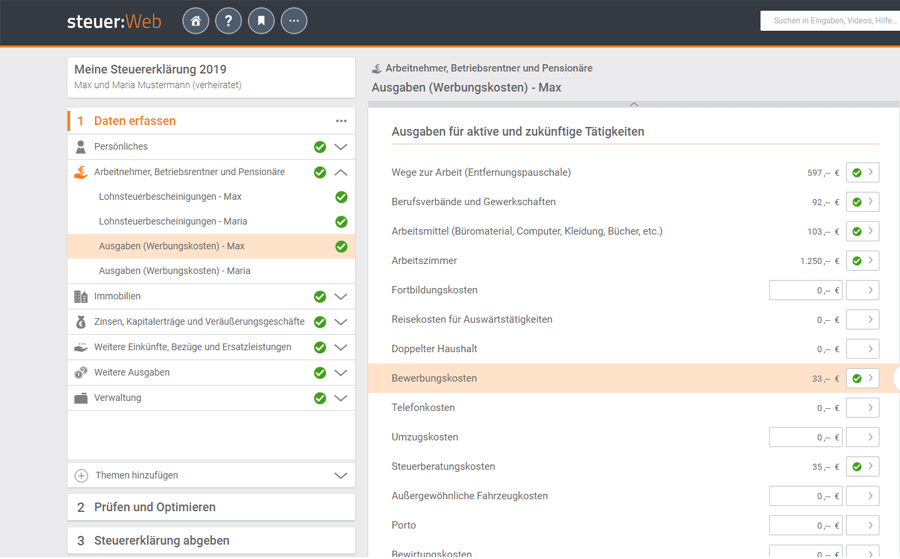Open details arrow for Reisekosten für Auswärtstätigkeiten

click(x=863, y=319)
